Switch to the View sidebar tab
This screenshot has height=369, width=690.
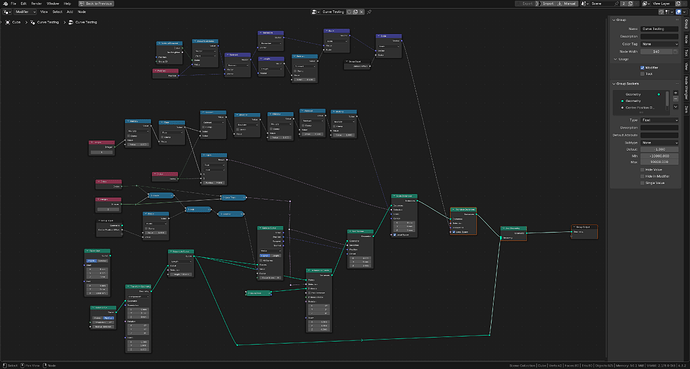(686, 66)
